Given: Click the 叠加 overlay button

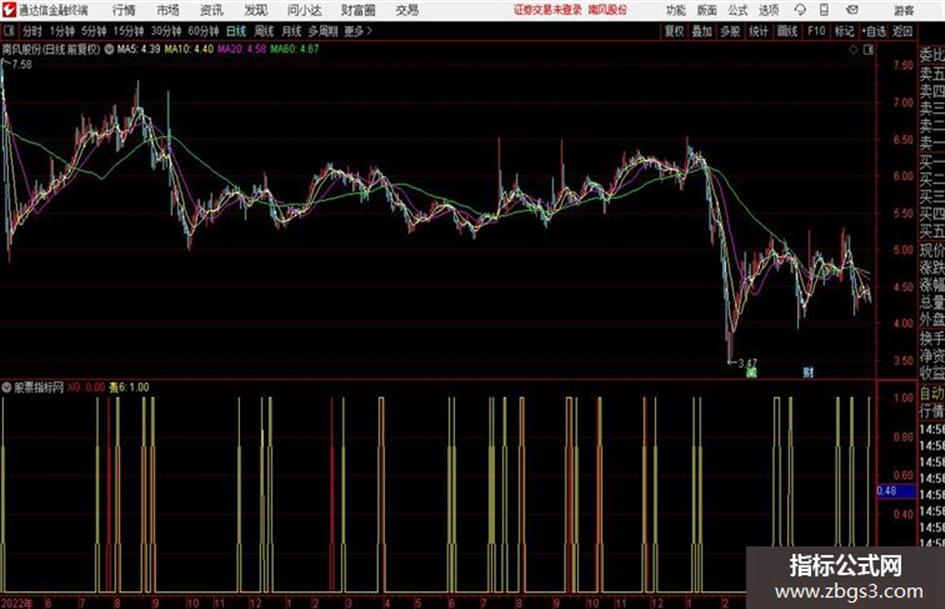Looking at the screenshot, I should (702, 31).
